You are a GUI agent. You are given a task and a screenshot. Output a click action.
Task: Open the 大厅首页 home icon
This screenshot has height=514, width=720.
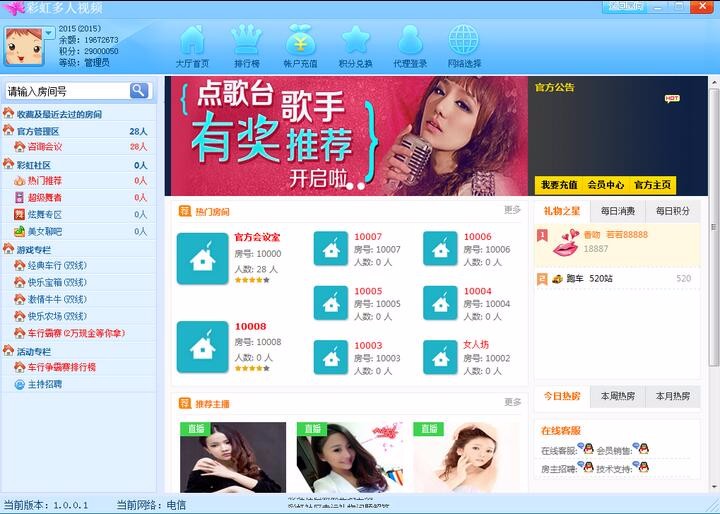point(192,46)
